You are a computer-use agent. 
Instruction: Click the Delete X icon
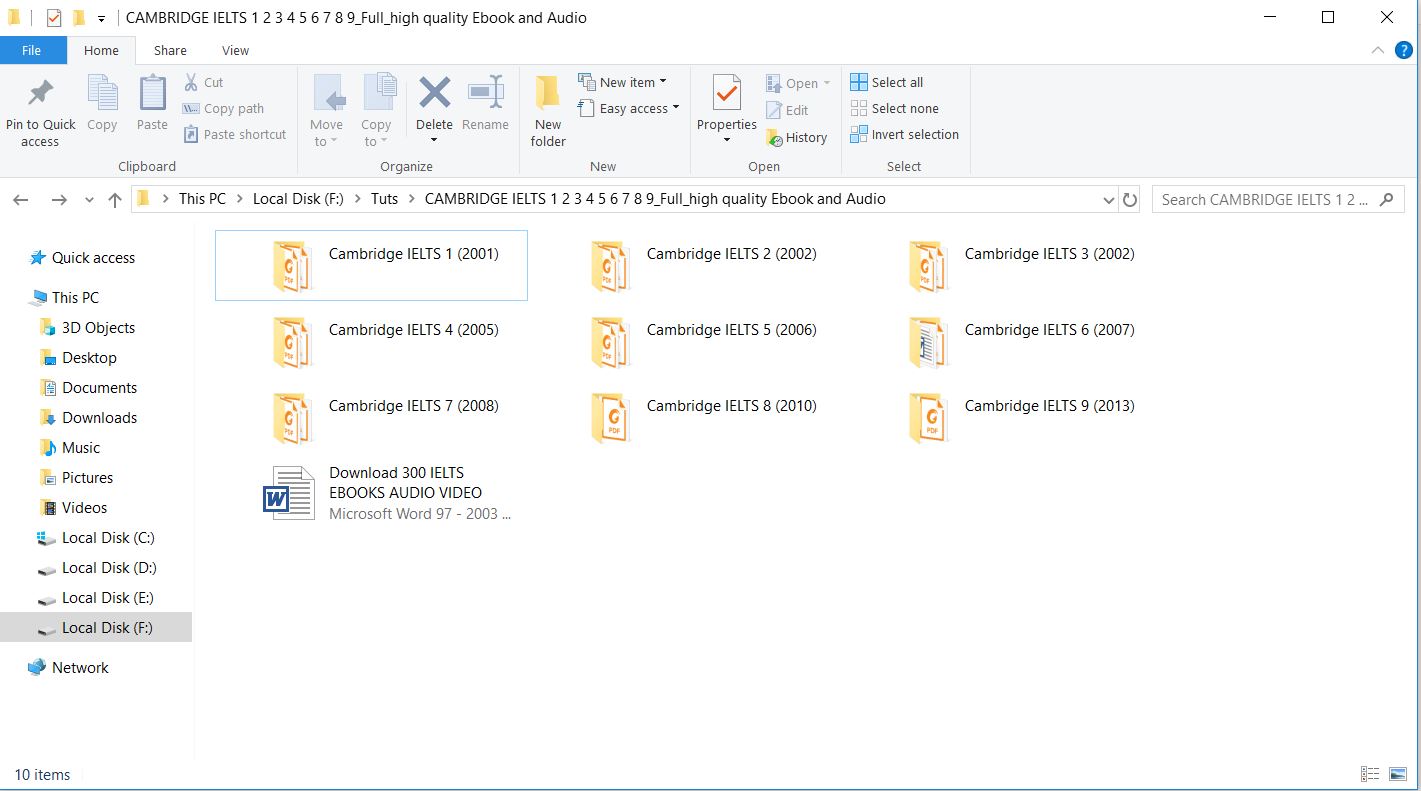(434, 94)
